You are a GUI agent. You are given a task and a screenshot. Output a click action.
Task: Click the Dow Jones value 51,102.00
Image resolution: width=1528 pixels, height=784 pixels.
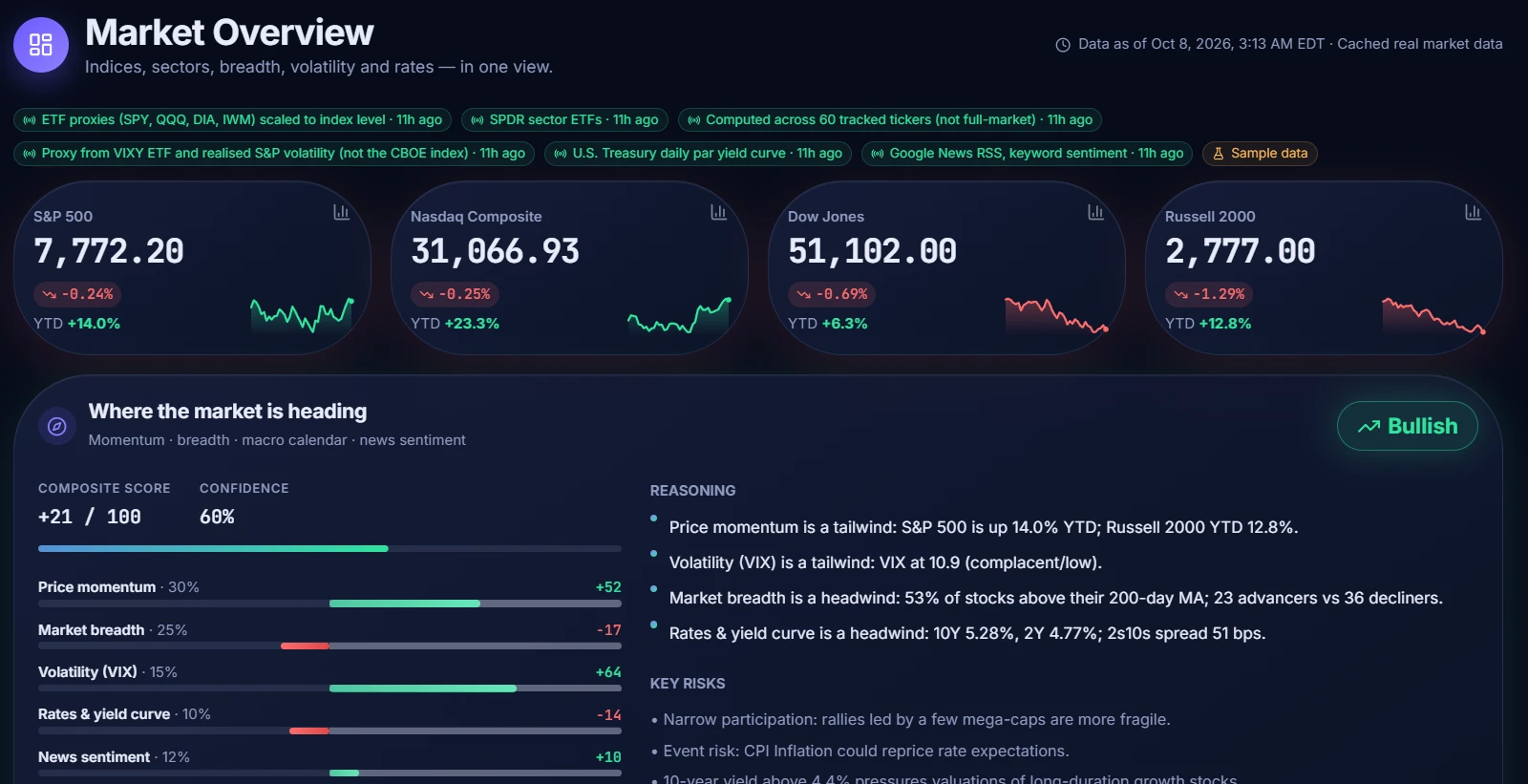coord(872,252)
